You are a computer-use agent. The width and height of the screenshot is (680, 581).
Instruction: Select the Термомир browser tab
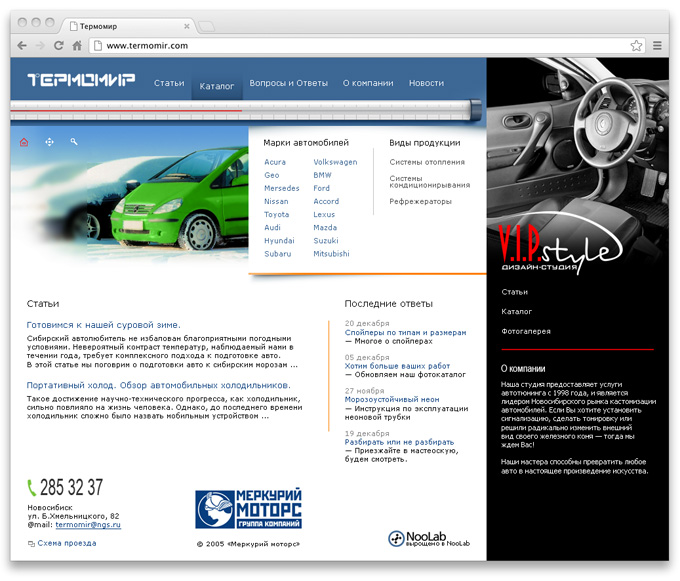[130, 26]
